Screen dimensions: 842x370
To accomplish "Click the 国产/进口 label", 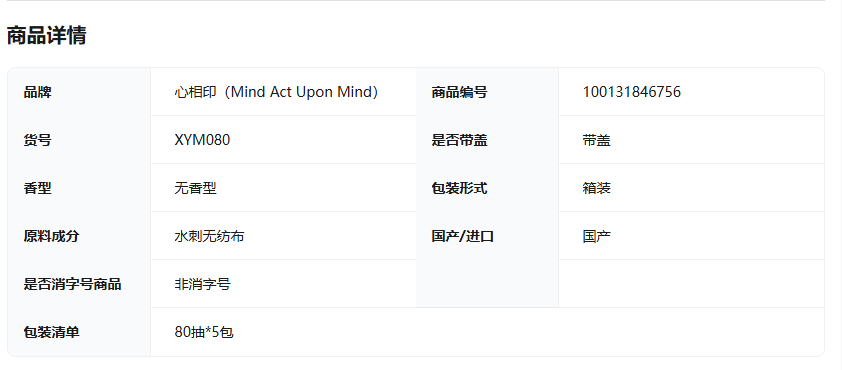I will [462, 236].
